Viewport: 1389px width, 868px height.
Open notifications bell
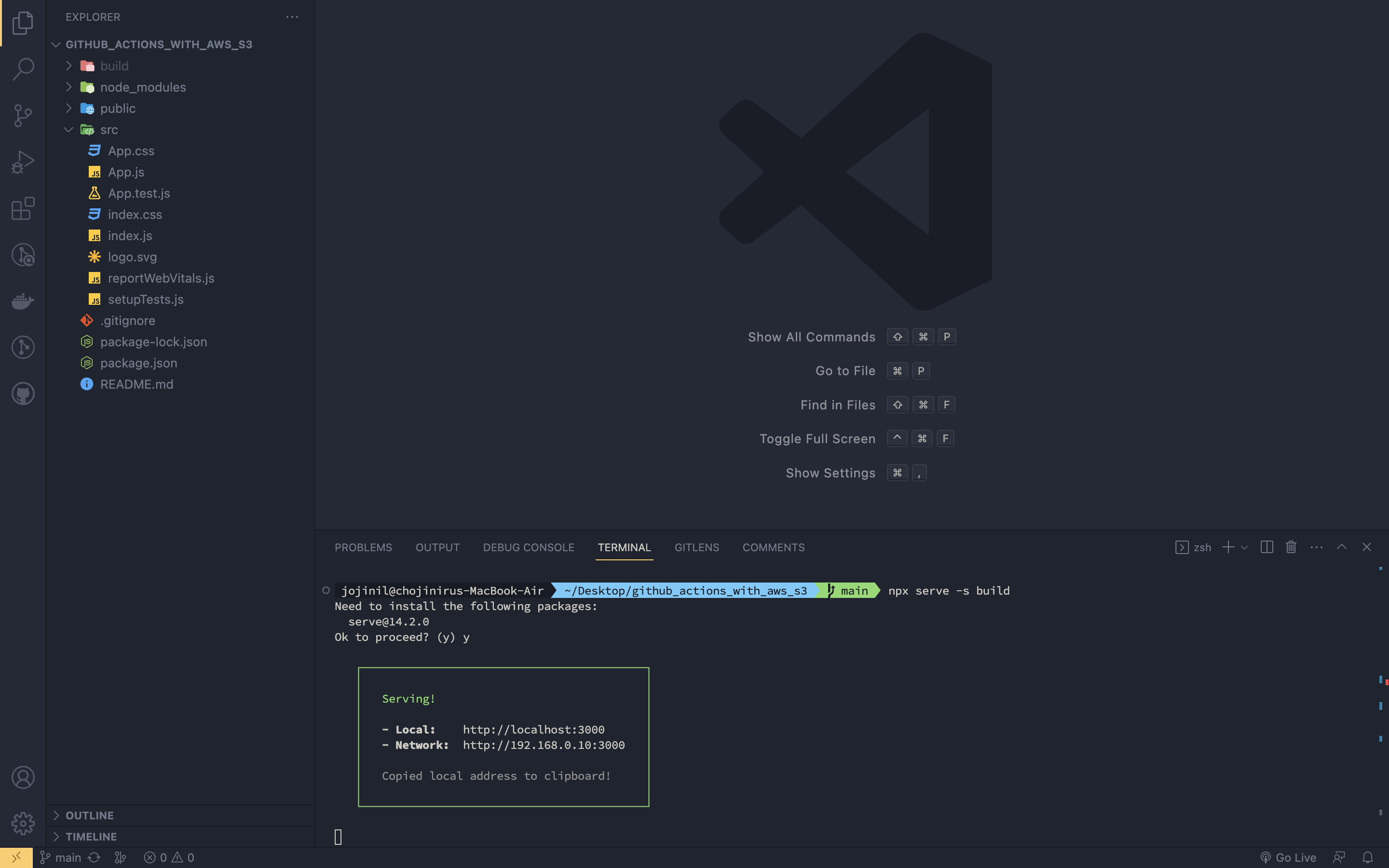pyautogui.click(x=1368, y=858)
